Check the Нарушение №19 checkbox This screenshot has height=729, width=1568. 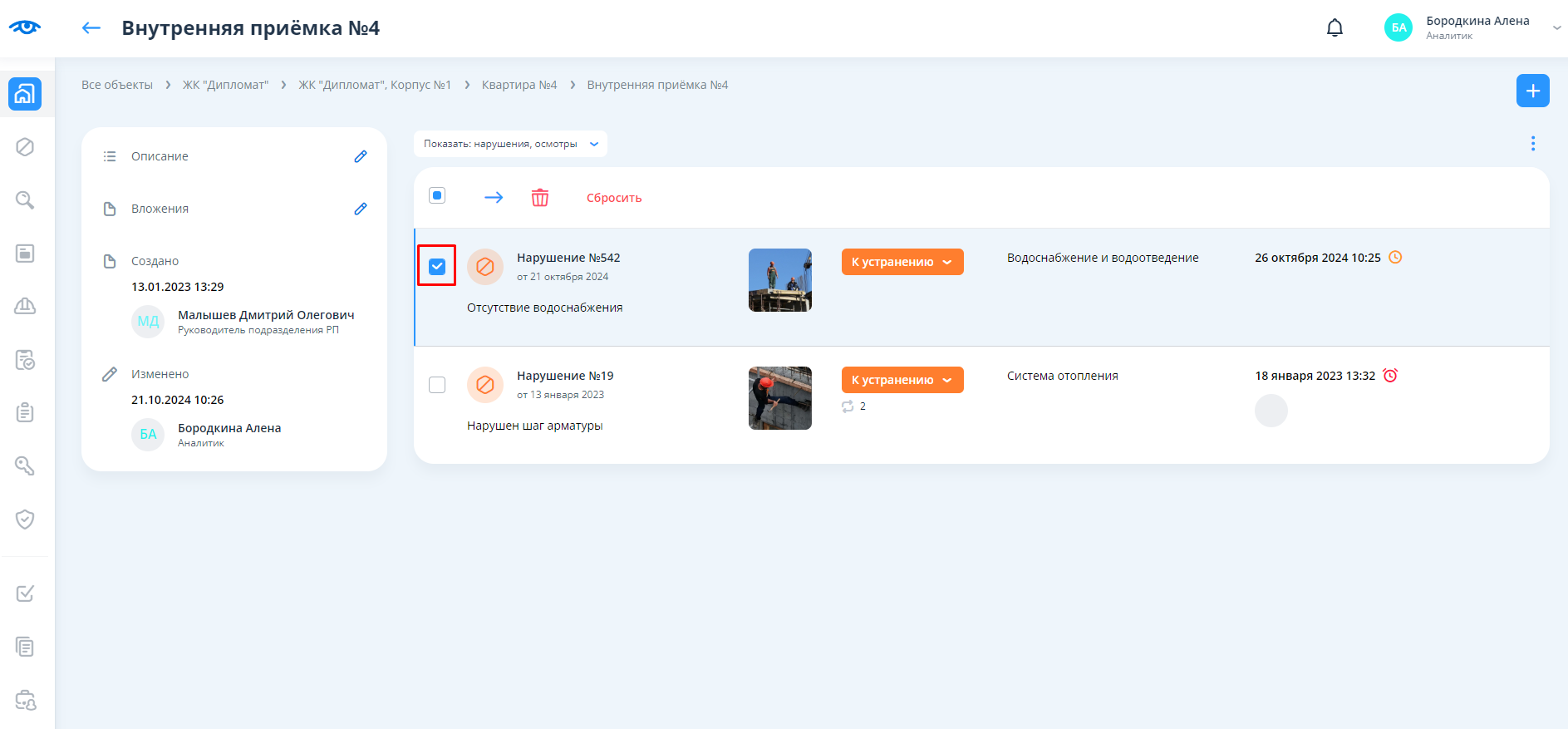[x=437, y=385]
